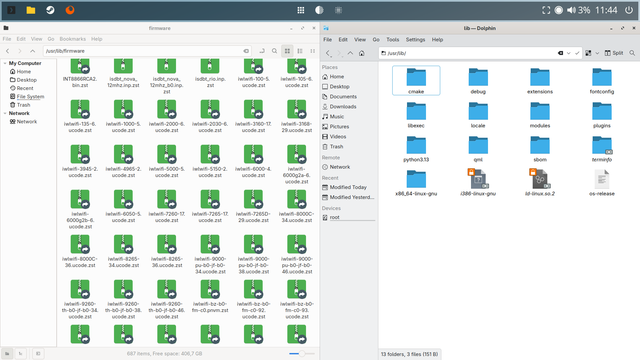Open Pictures in Dolphin Places
Screen dimensions: 640x360
point(339,127)
